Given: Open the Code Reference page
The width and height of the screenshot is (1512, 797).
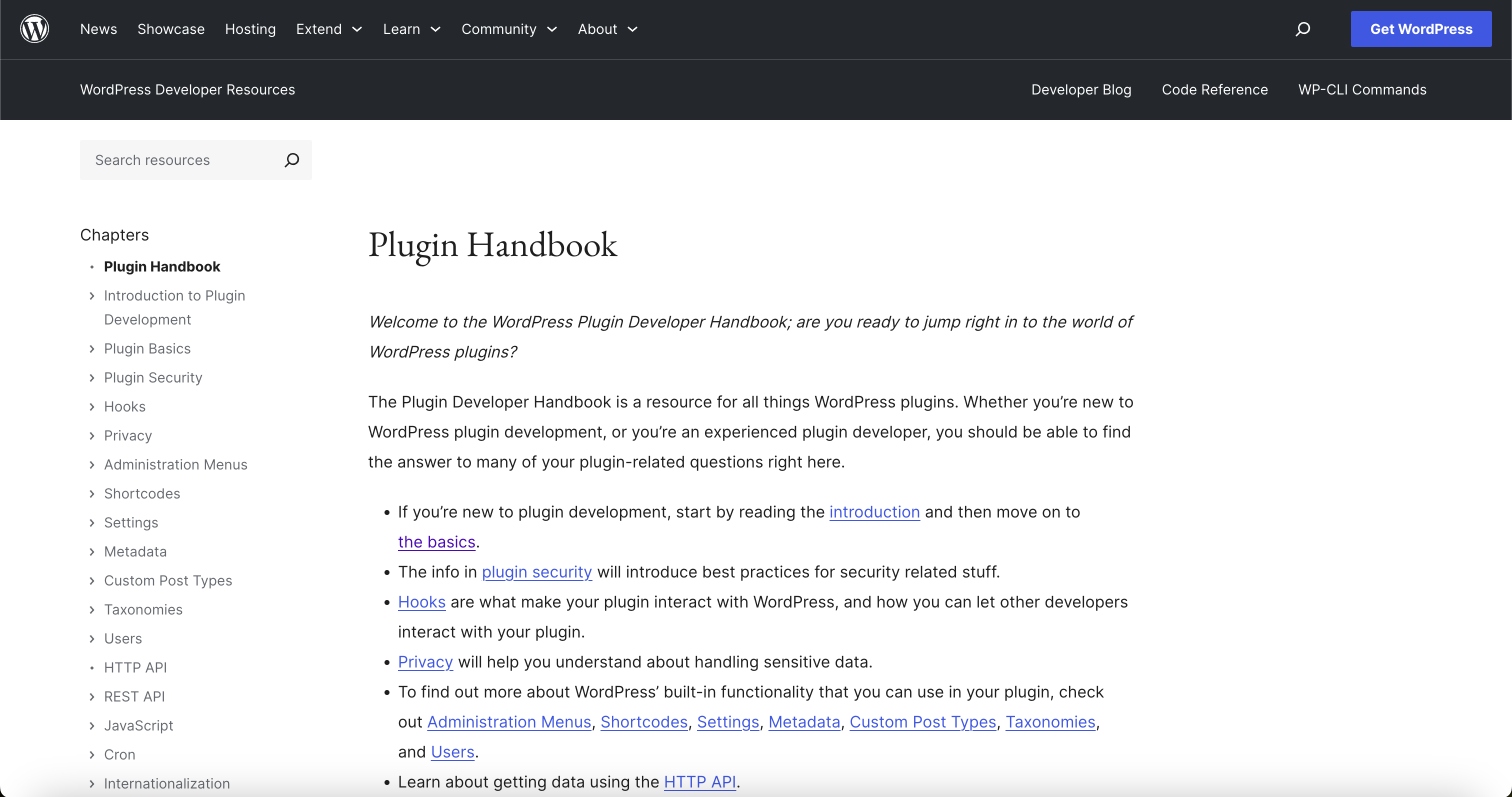Looking at the screenshot, I should click(x=1214, y=90).
